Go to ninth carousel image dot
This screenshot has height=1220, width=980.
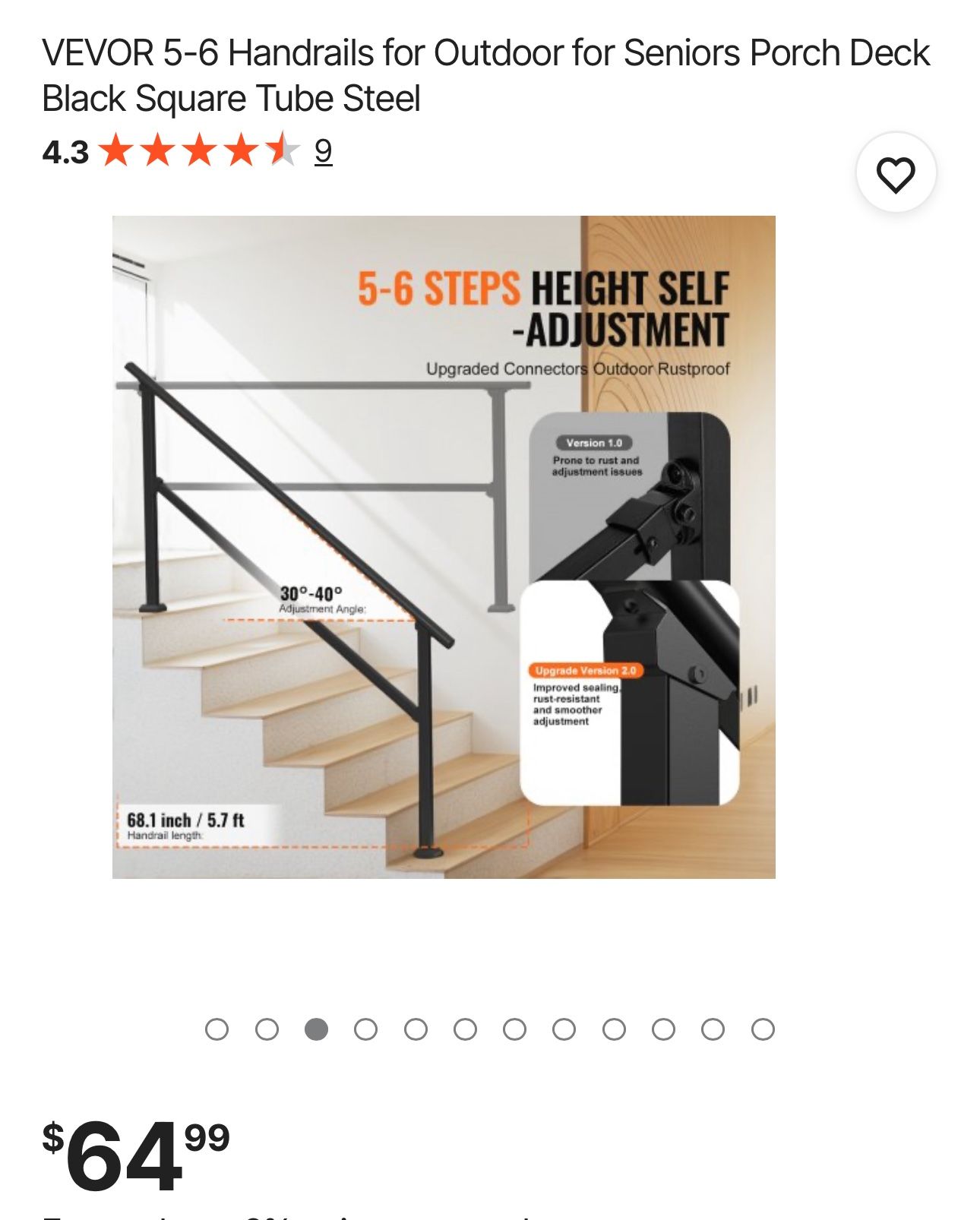[614, 1029]
